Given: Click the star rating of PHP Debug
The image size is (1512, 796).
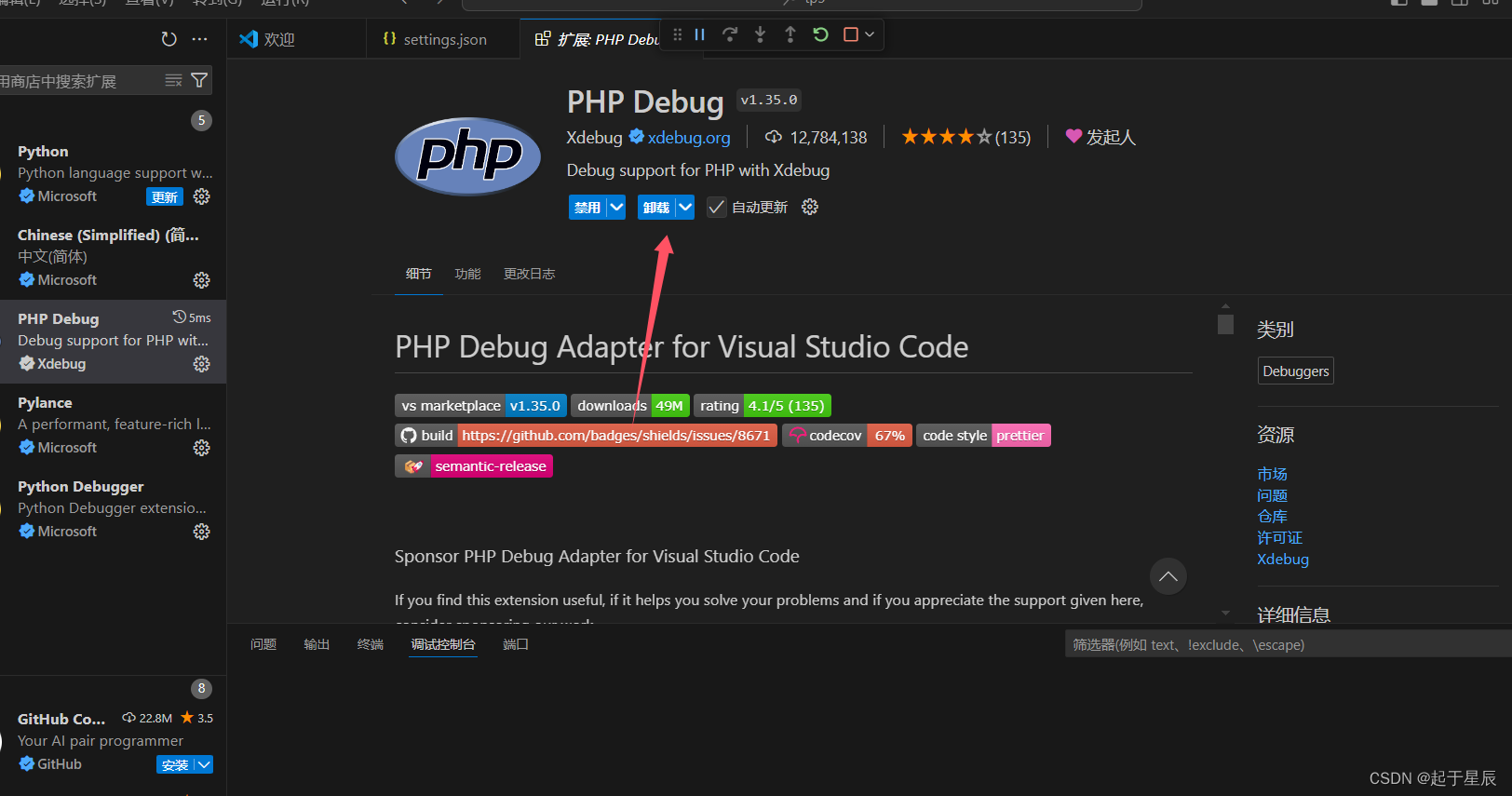Looking at the screenshot, I should tap(965, 137).
